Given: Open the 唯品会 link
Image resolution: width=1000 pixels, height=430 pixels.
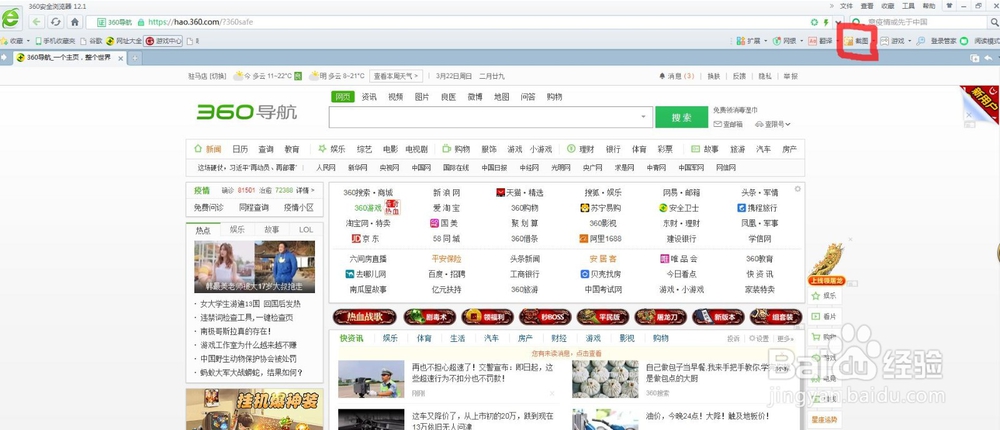Looking at the screenshot, I should pyautogui.click(x=679, y=259).
